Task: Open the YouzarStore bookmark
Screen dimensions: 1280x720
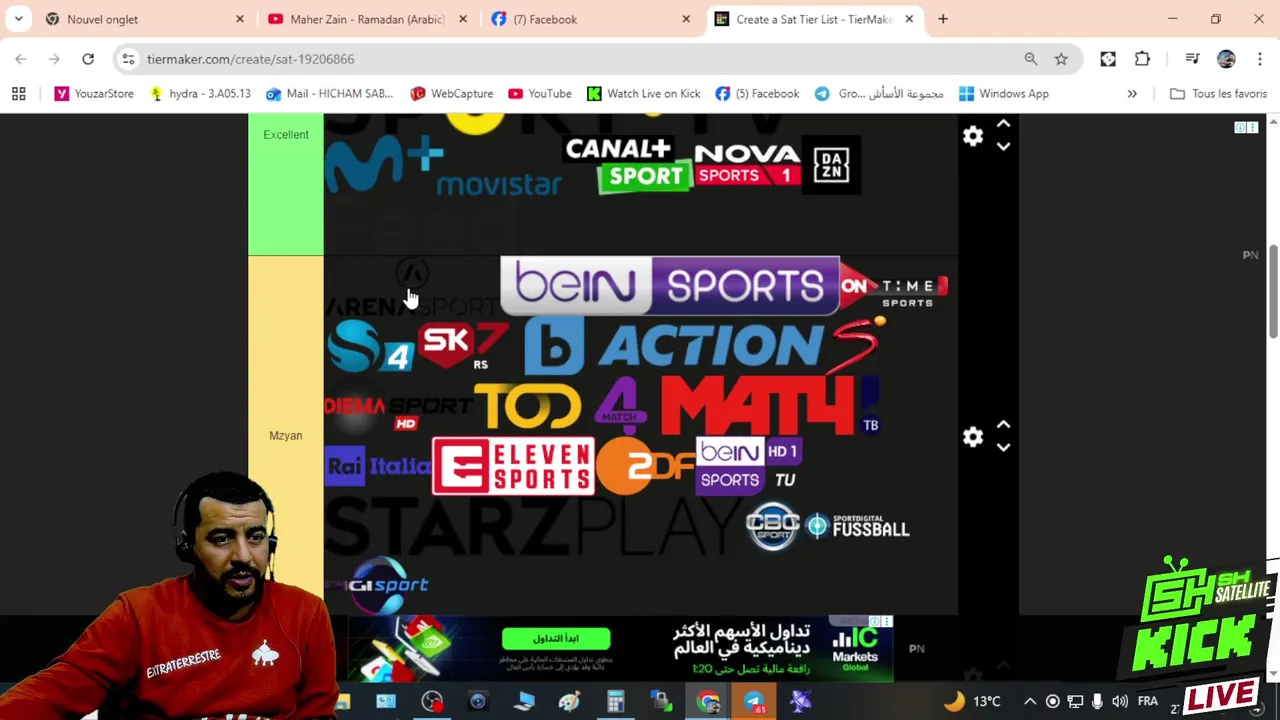Action: [93, 93]
